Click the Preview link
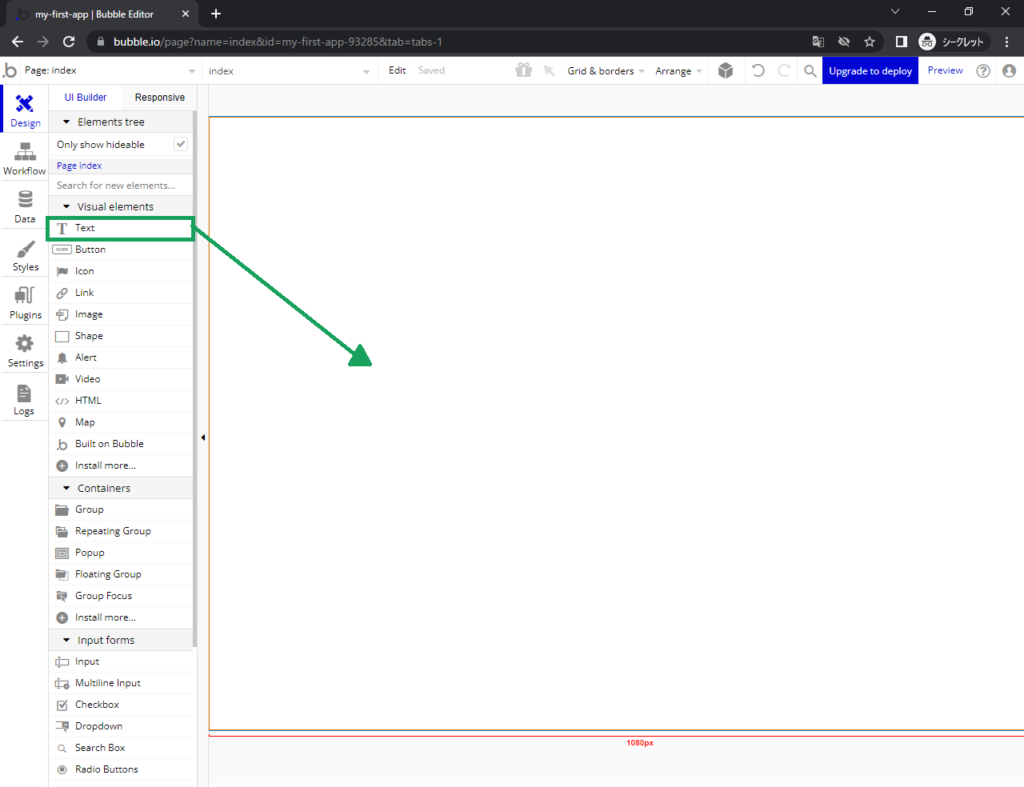 945,71
